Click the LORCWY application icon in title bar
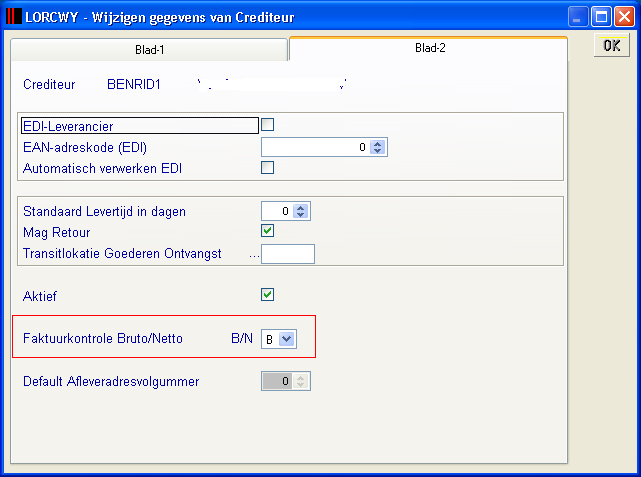641x477 pixels. pyautogui.click(x=14, y=17)
